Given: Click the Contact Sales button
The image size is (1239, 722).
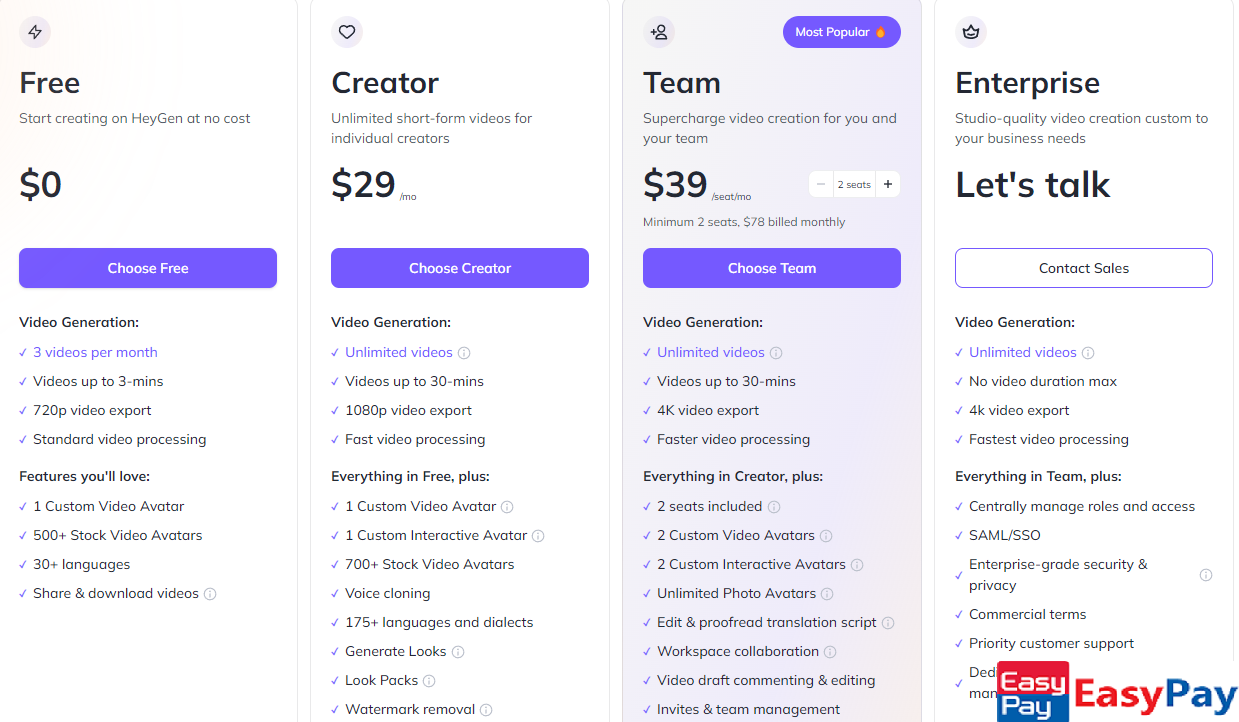Looking at the screenshot, I should point(1084,268).
